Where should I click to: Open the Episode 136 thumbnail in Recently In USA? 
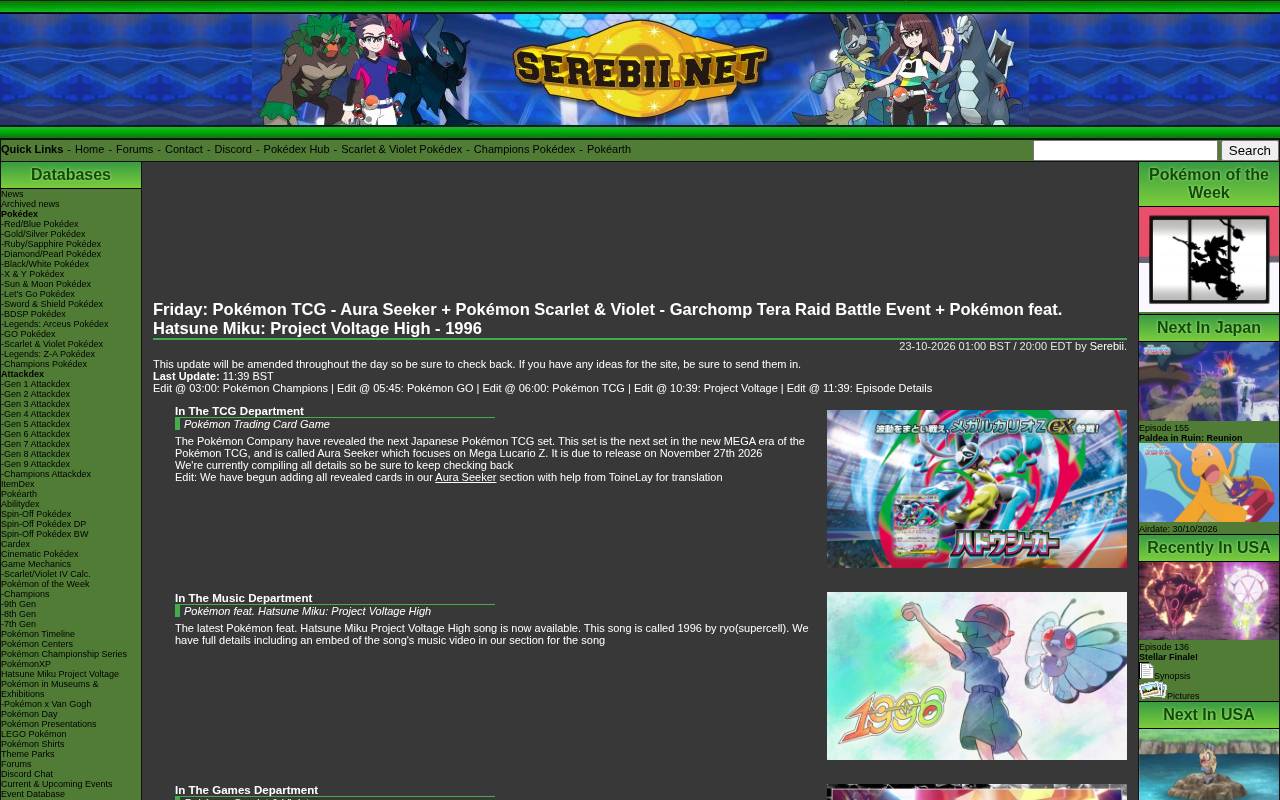coord(1209,601)
